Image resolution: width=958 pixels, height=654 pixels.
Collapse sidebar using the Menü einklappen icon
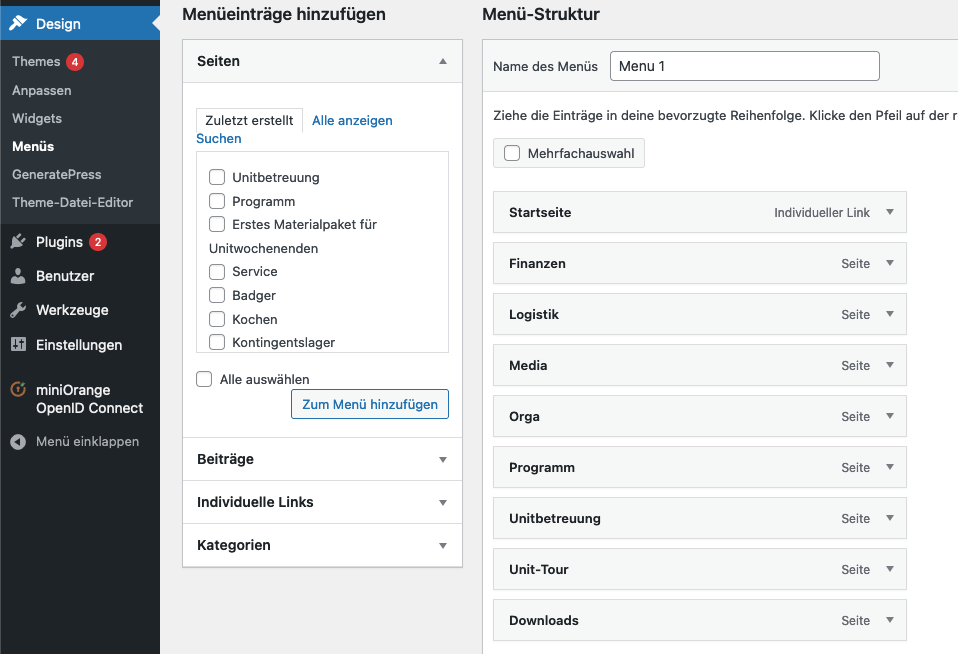click(18, 441)
